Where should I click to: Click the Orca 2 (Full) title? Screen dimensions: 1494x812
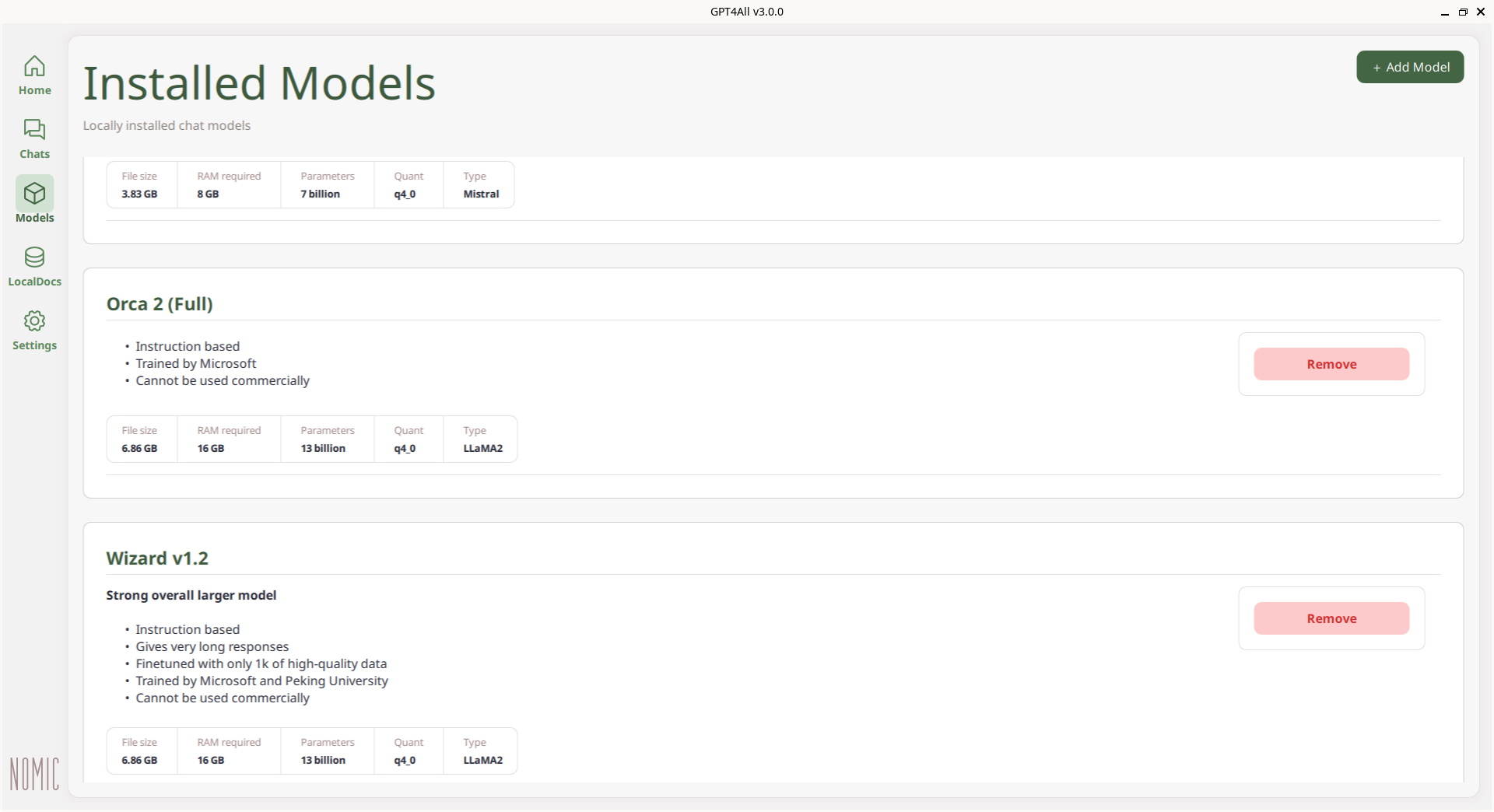[x=160, y=304]
